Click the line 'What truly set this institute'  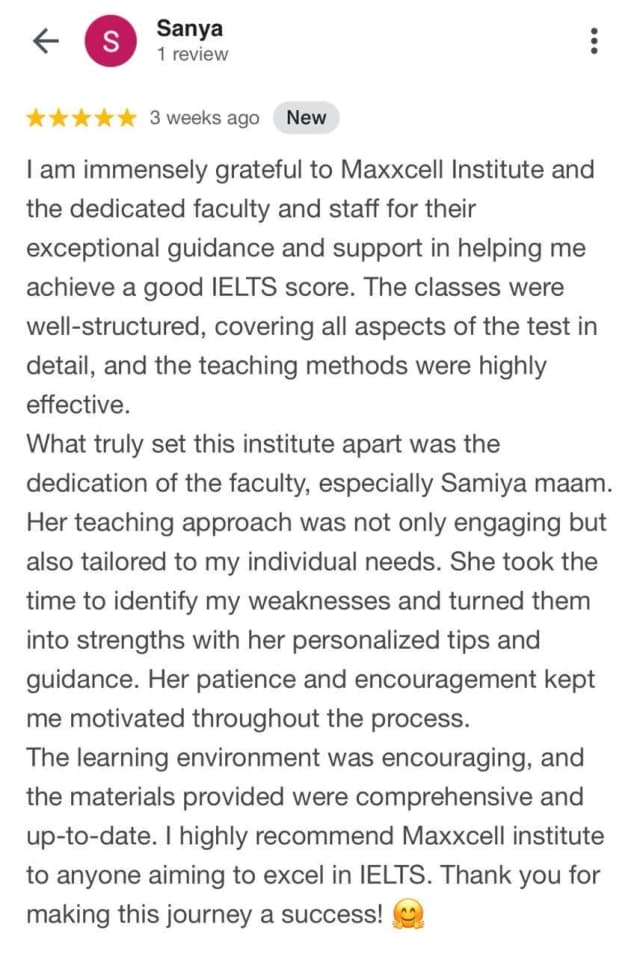pyautogui.click(x=263, y=444)
